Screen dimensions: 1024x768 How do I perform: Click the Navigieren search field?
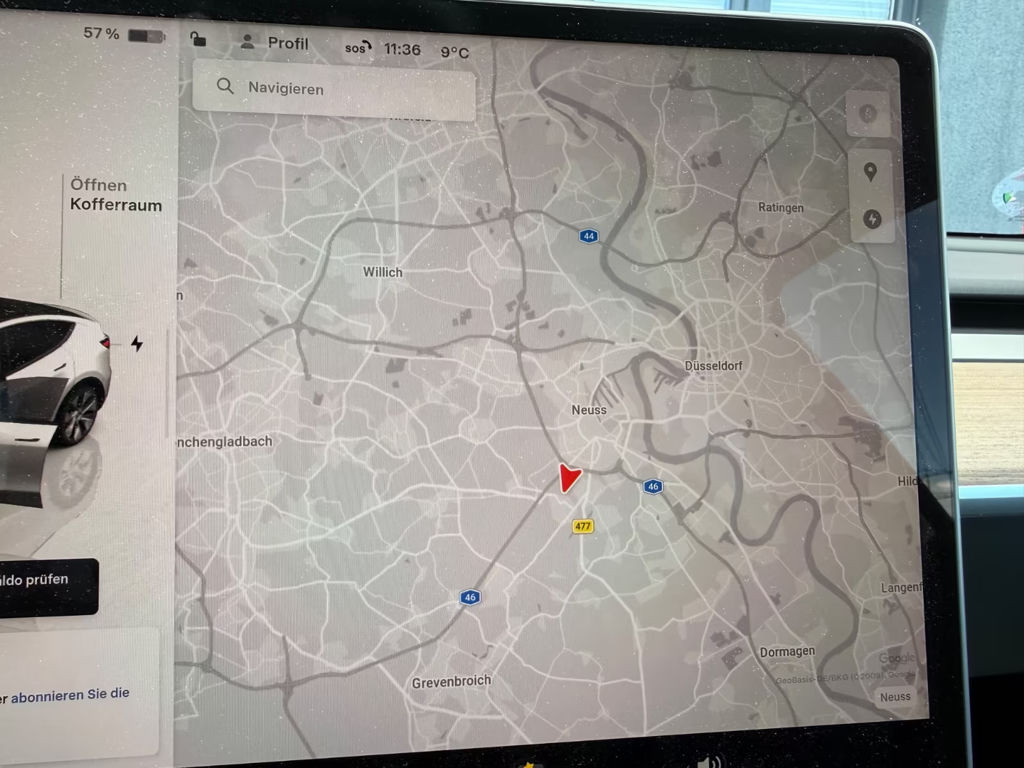(334, 90)
